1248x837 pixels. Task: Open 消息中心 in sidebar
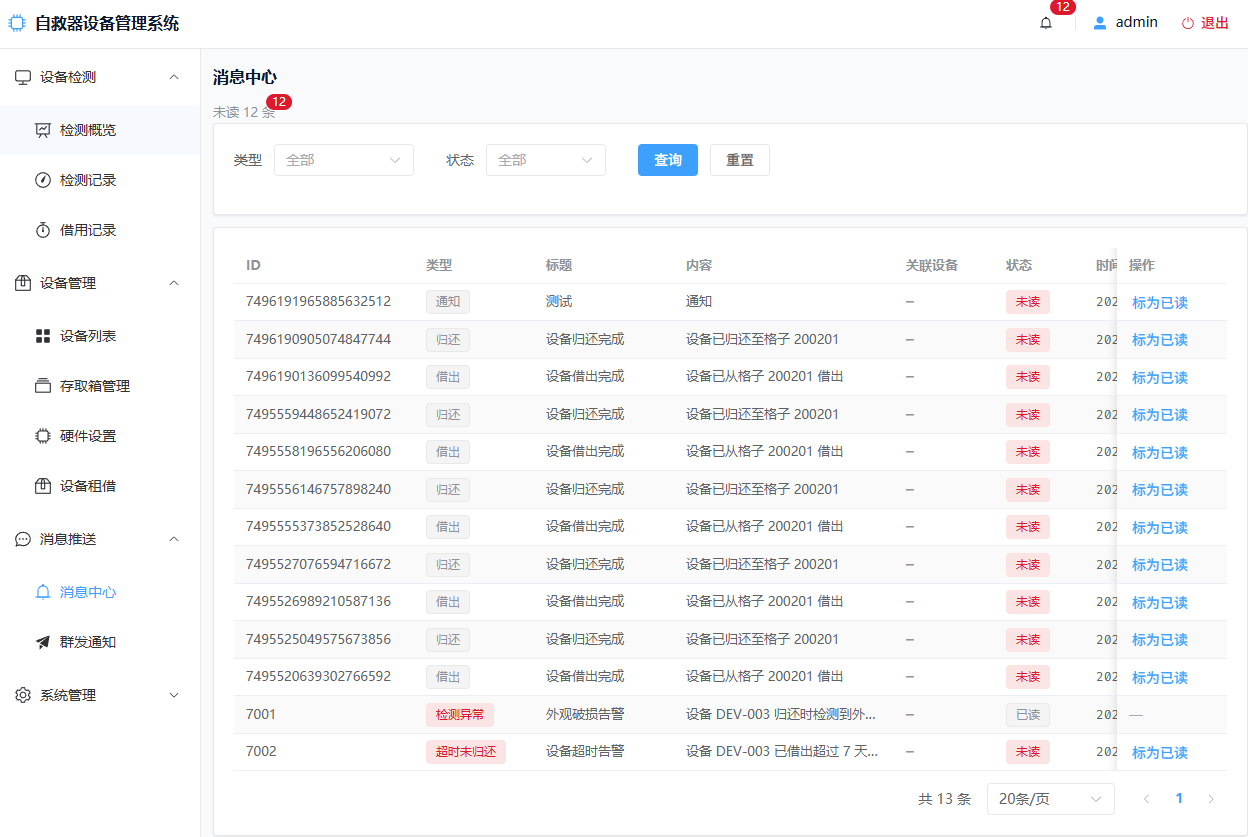(100, 592)
